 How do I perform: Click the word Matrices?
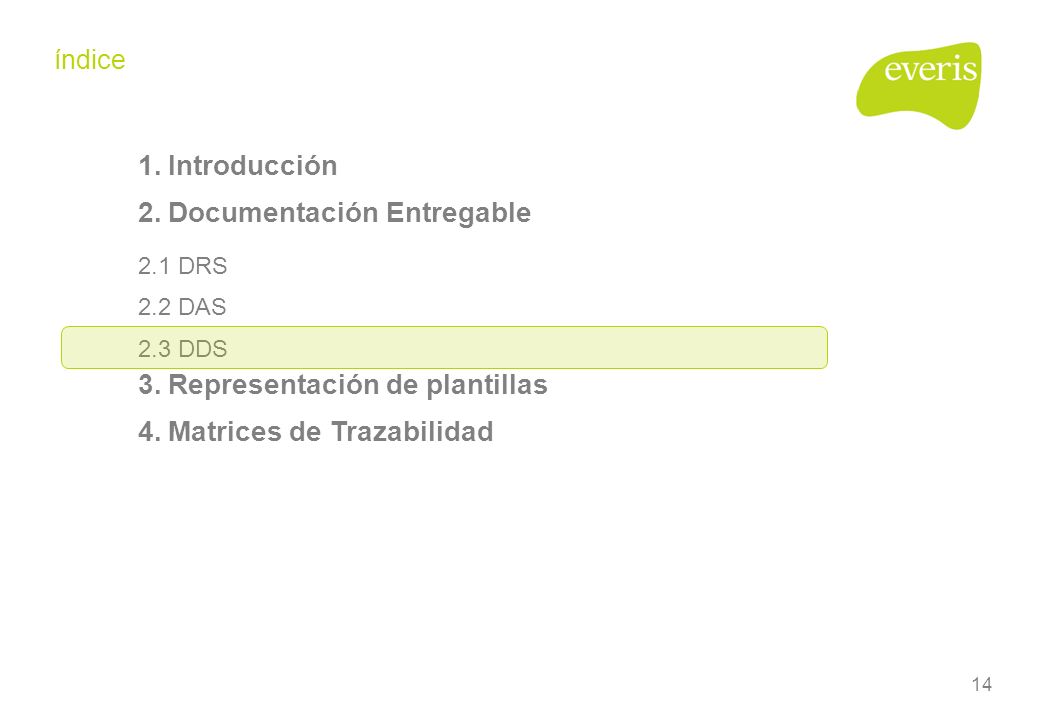(225, 432)
